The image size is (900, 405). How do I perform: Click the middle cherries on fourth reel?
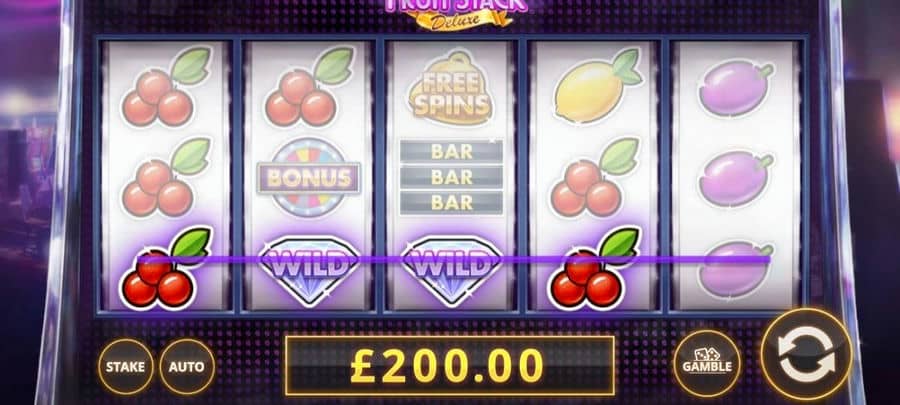click(593, 177)
